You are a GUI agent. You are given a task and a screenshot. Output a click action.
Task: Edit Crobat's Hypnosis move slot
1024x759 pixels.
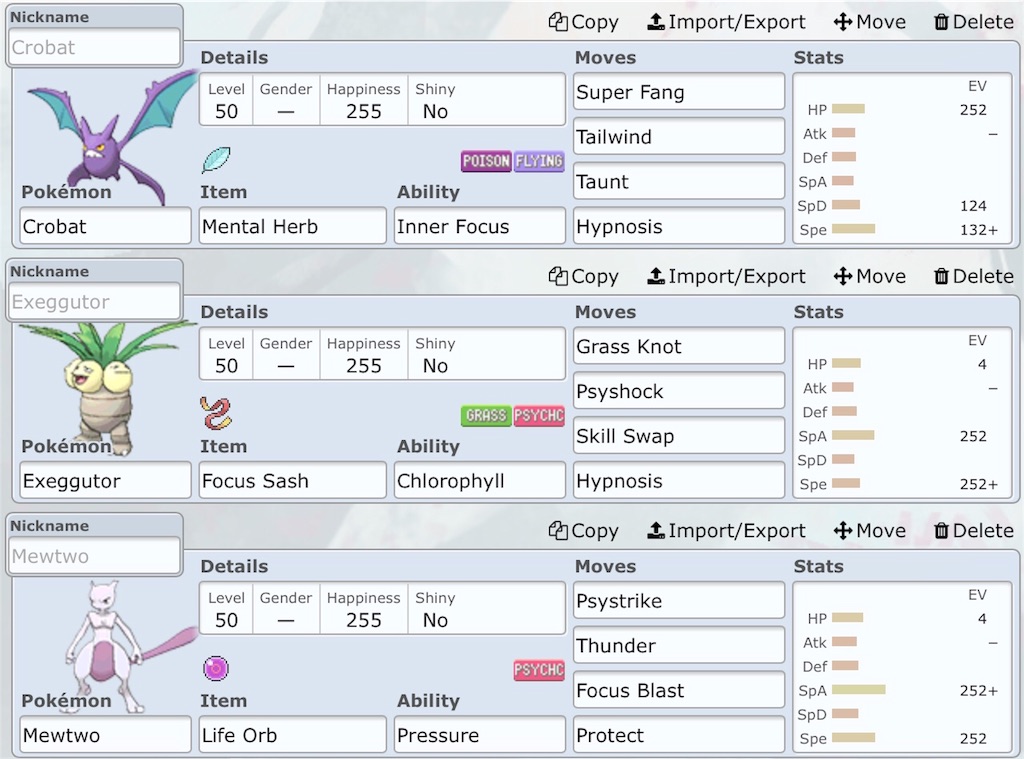(679, 226)
